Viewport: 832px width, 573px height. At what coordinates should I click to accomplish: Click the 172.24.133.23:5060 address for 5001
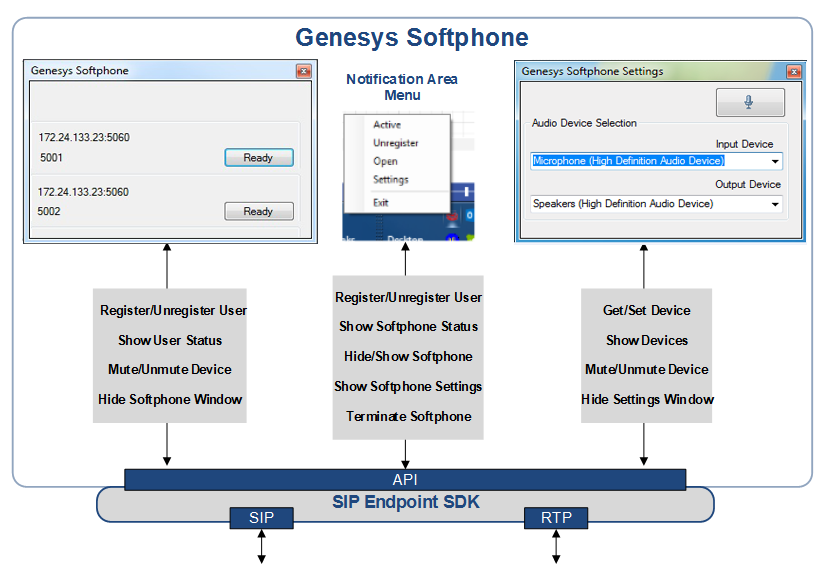pyautogui.click(x=84, y=137)
